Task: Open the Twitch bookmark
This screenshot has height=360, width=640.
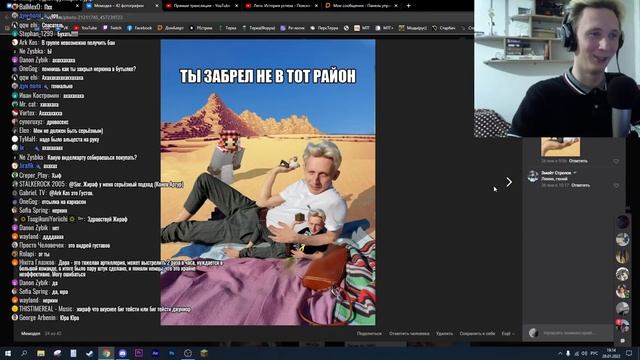Action: pyautogui.click(x=112, y=28)
